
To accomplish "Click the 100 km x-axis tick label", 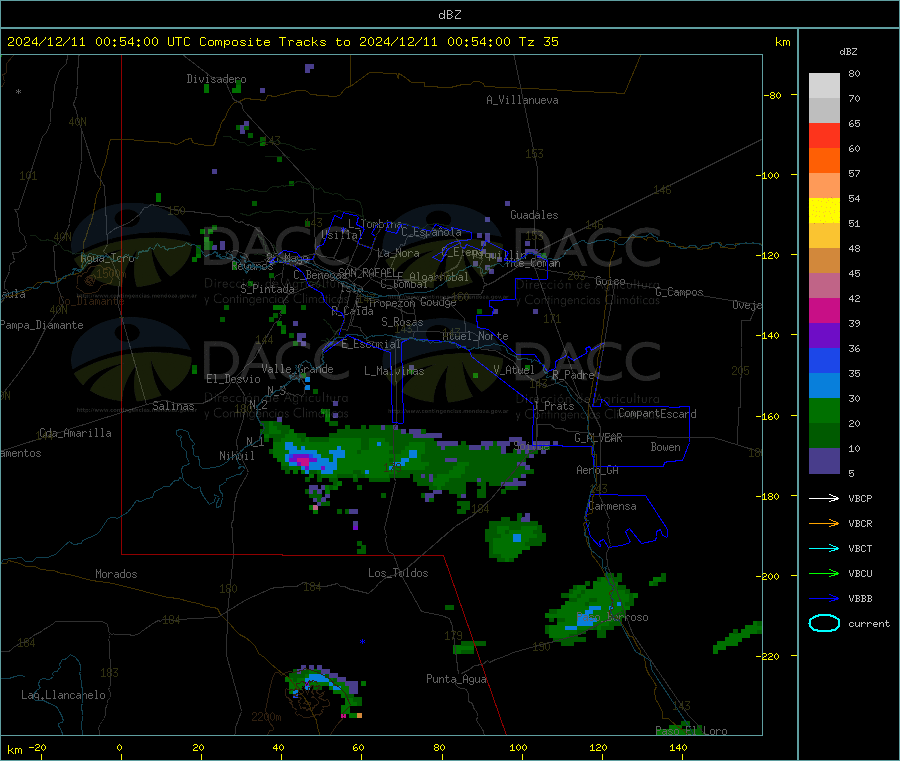I will (x=518, y=747).
